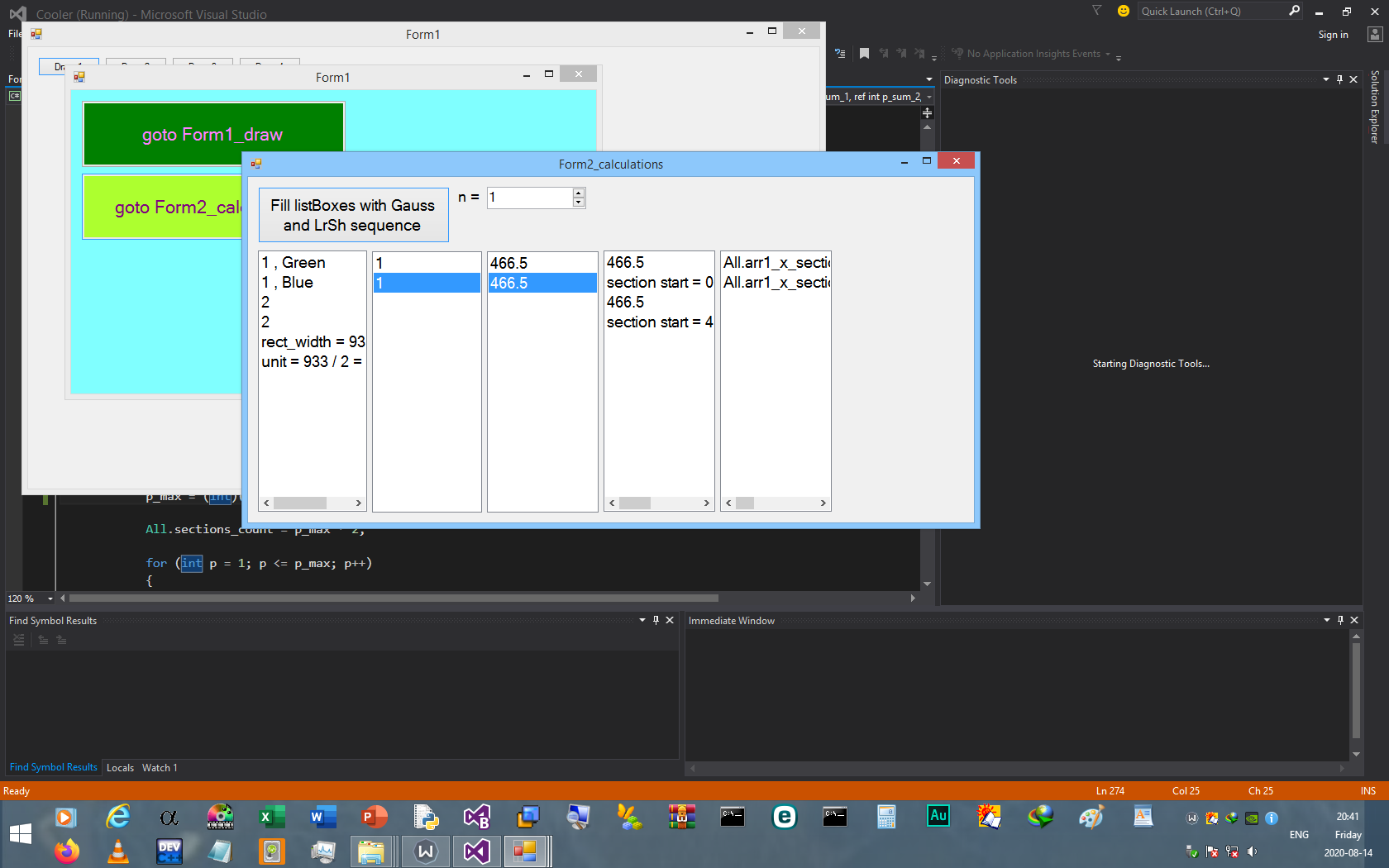The height and width of the screenshot is (868, 1389).
Task: Select 'unit = 933 / 2 =' row
Action: 313,362
